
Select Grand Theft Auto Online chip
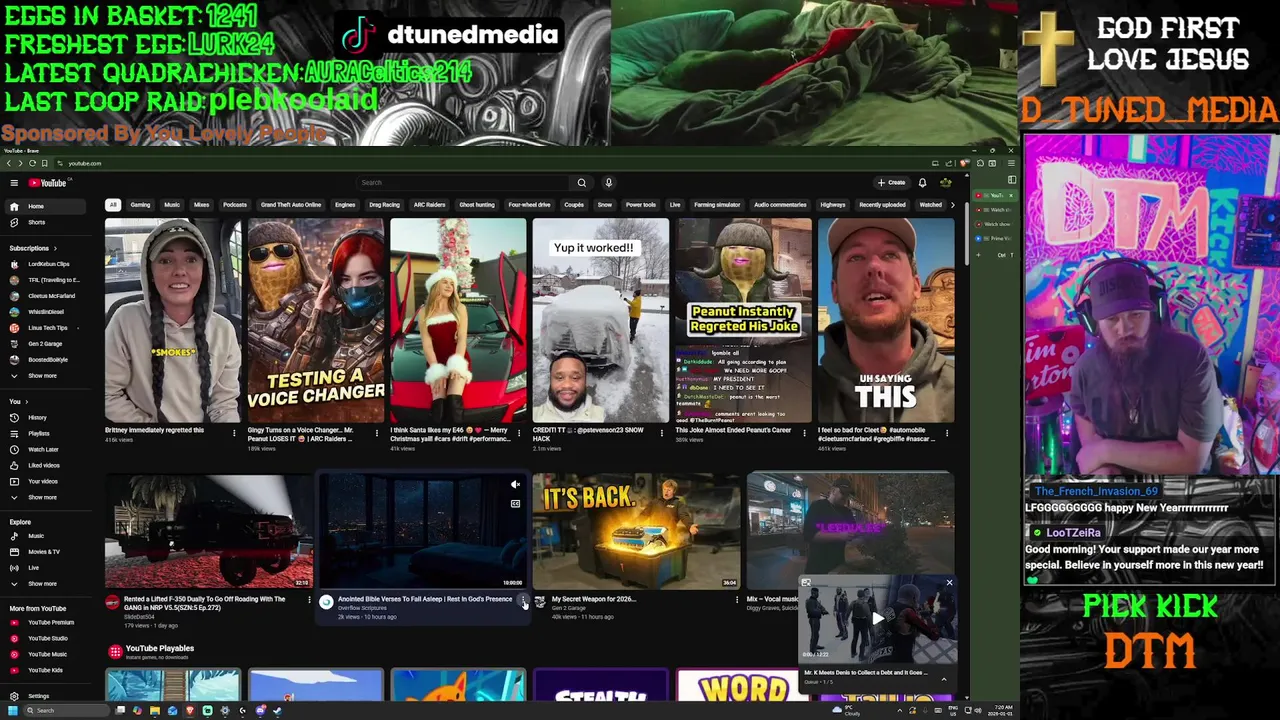coord(291,205)
